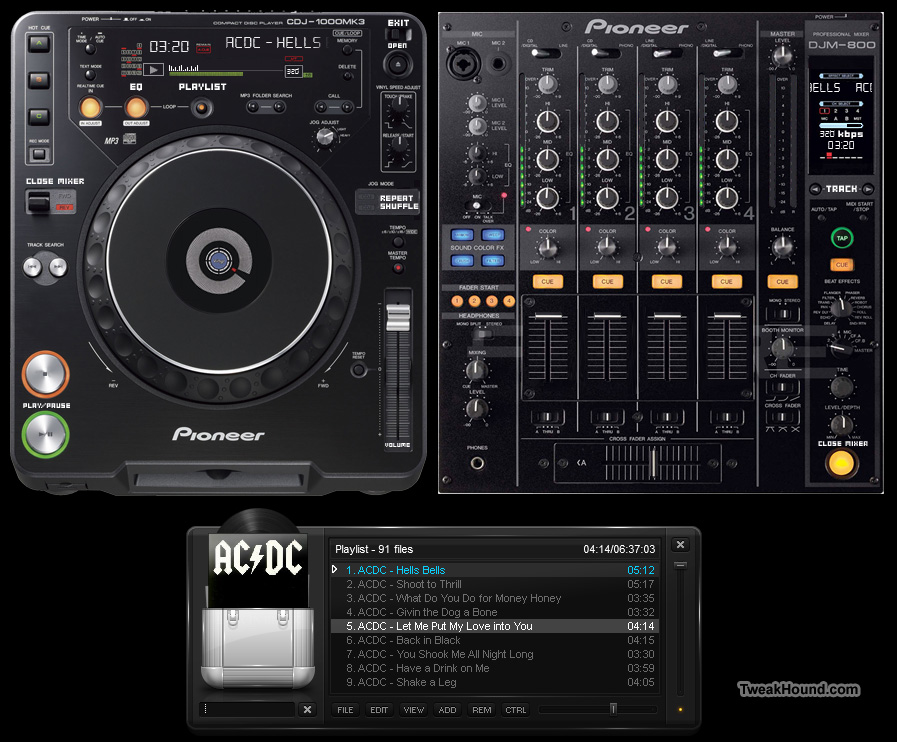Screen dimensions: 897x742
Task: Click the Delete button on the CDJ
Action: pos(347,76)
